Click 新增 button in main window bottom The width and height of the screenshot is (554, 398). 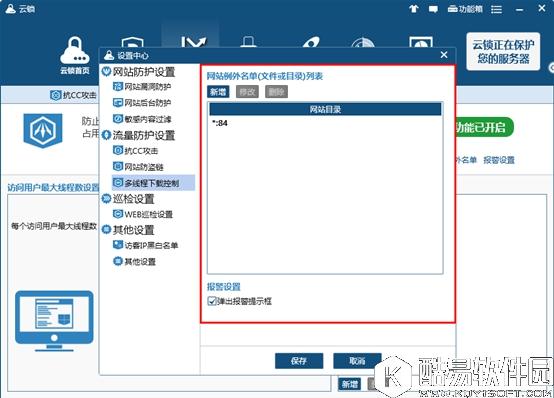(x=350, y=384)
